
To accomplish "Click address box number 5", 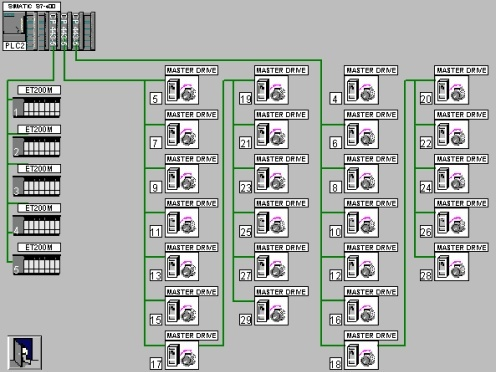I will (156, 99).
